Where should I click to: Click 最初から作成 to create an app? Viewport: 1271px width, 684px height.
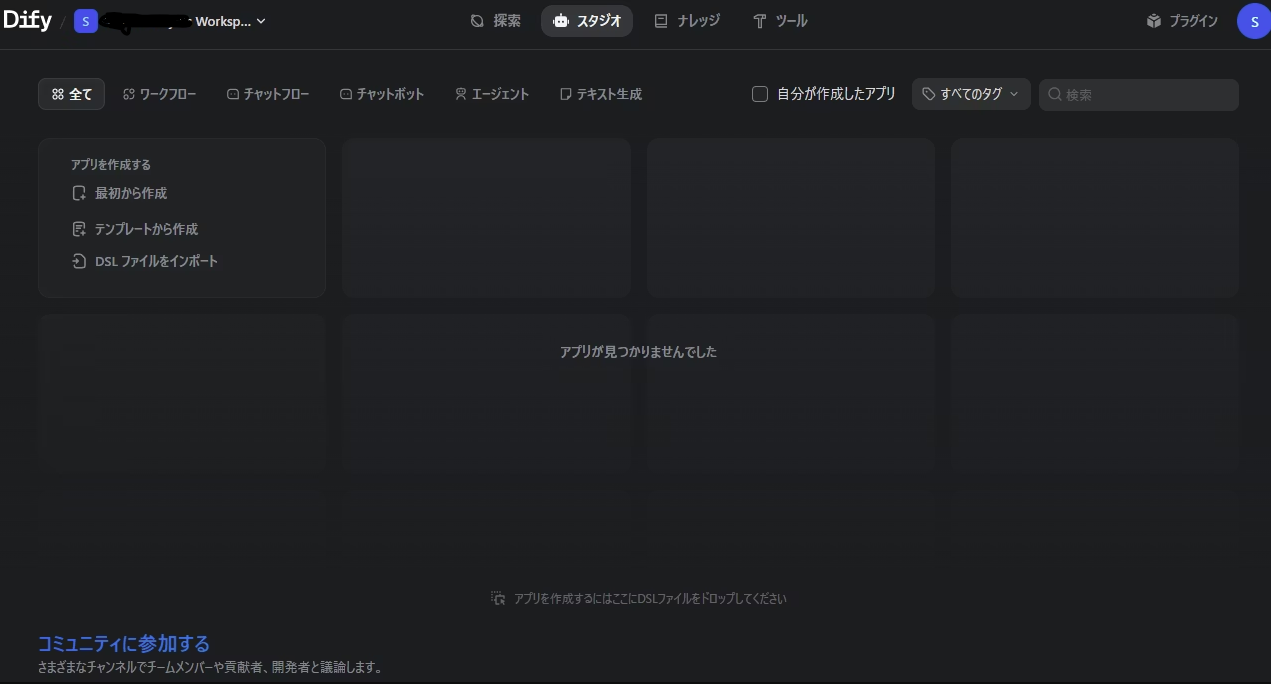click(x=130, y=193)
